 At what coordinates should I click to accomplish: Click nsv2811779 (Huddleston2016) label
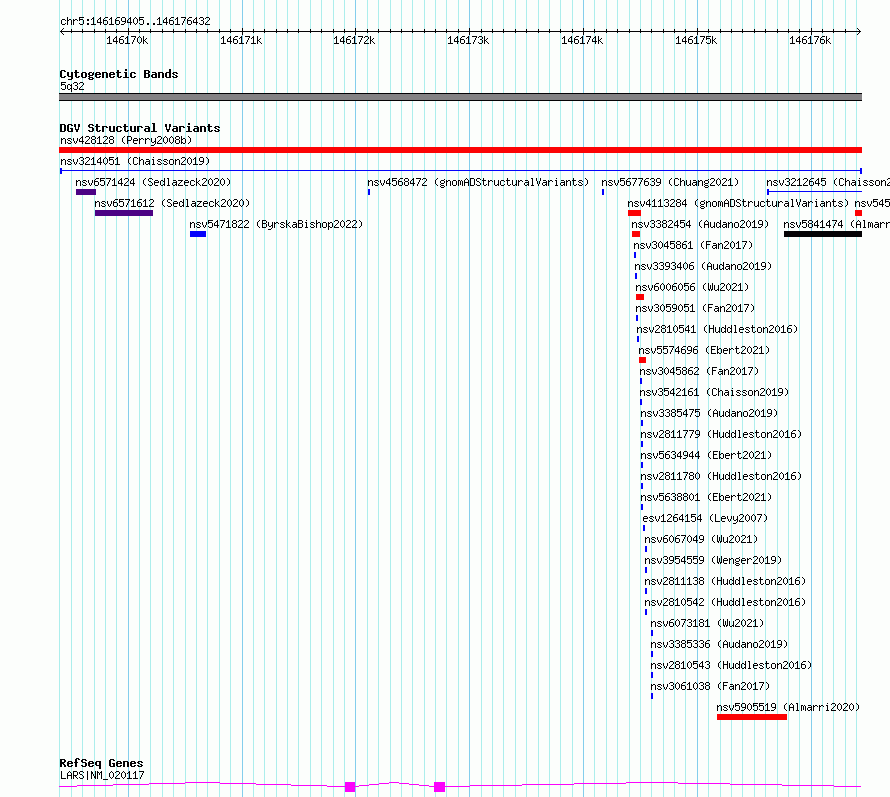[721, 434]
